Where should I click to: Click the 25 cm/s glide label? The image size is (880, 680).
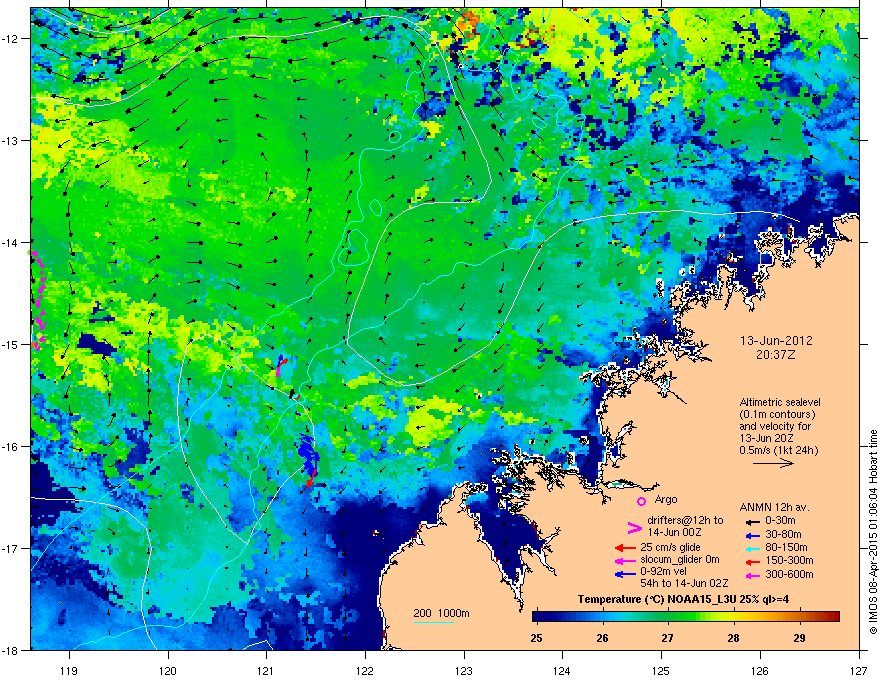[670, 547]
